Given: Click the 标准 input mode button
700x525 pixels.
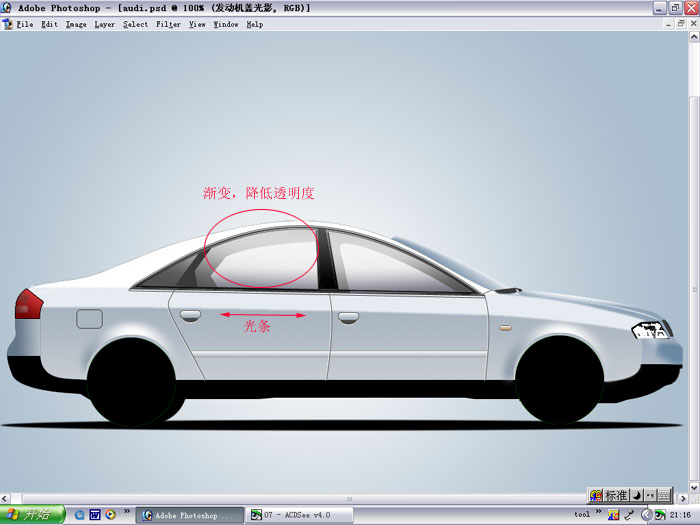Looking at the screenshot, I should point(616,495).
